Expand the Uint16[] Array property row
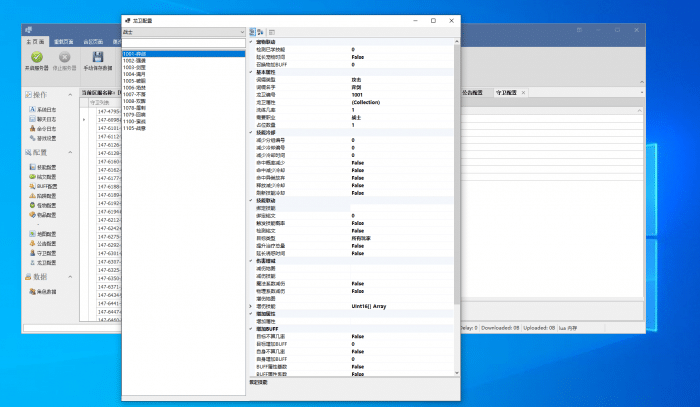Image resolution: width=700 pixels, height=407 pixels. [x=250, y=304]
